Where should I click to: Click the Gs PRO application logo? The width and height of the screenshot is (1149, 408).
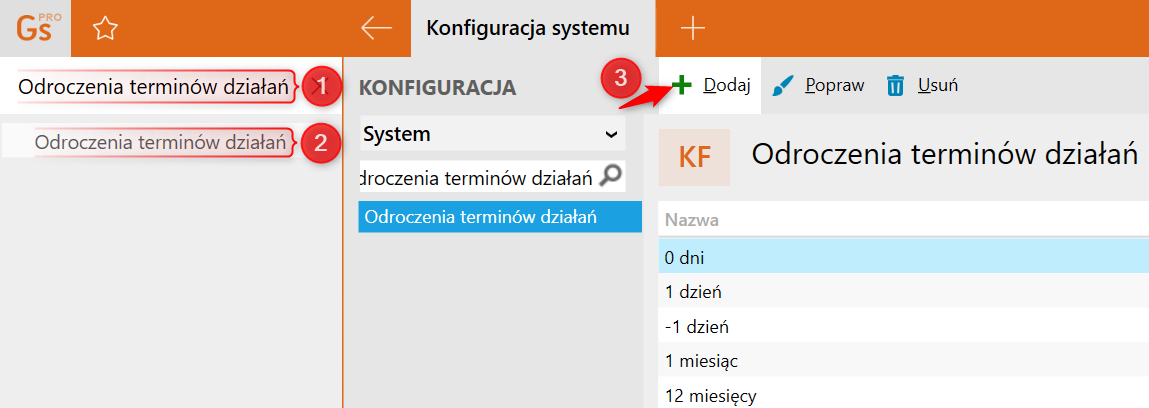click(x=36, y=28)
